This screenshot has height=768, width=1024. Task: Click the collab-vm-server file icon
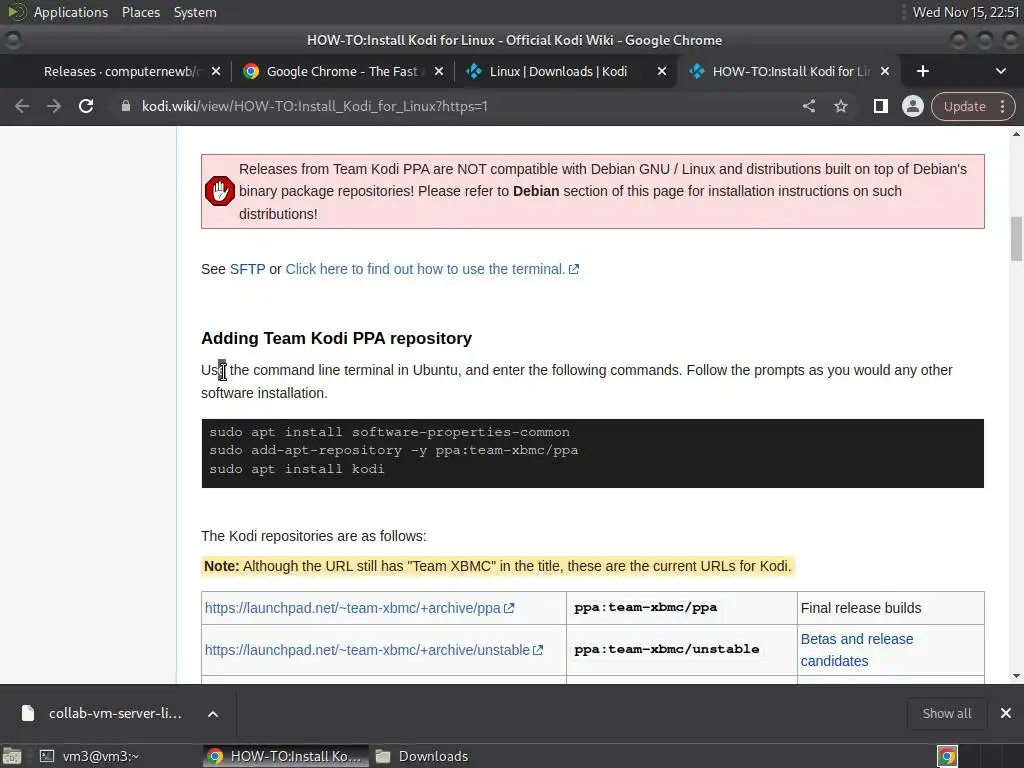click(27, 713)
